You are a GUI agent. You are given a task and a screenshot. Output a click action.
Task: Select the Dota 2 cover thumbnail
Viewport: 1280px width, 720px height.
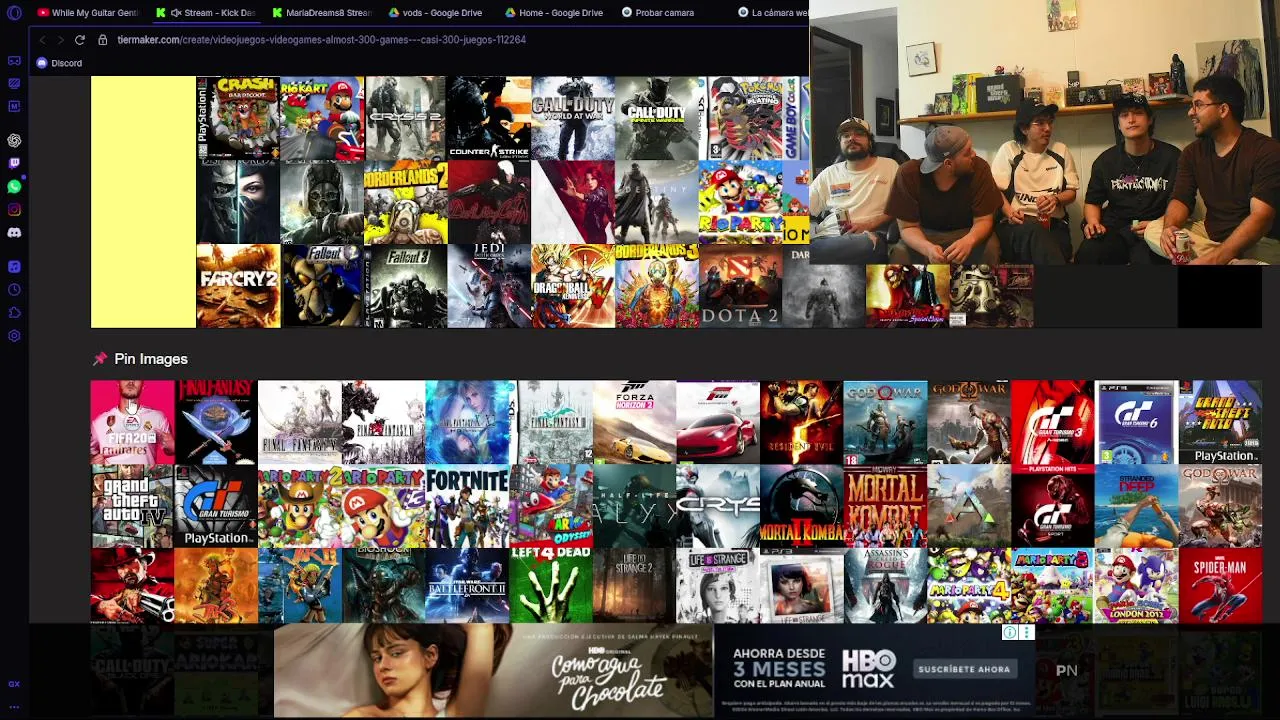pos(740,286)
